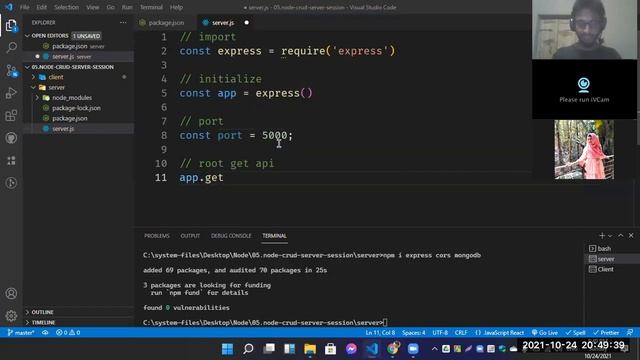Open the Run and Debug view
Image resolution: width=640 pixels, height=360 pixels.
(11, 93)
